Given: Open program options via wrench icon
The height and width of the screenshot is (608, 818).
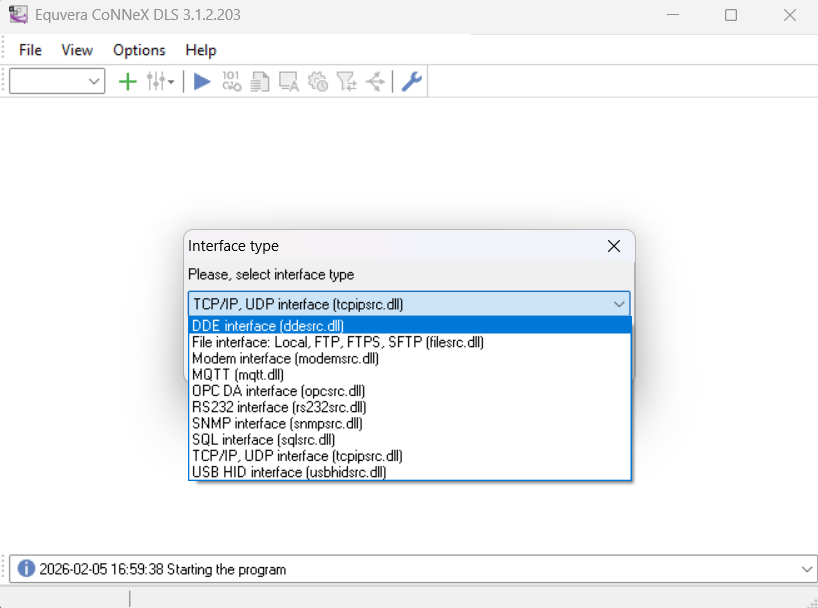Looking at the screenshot, I should point(411,82).
